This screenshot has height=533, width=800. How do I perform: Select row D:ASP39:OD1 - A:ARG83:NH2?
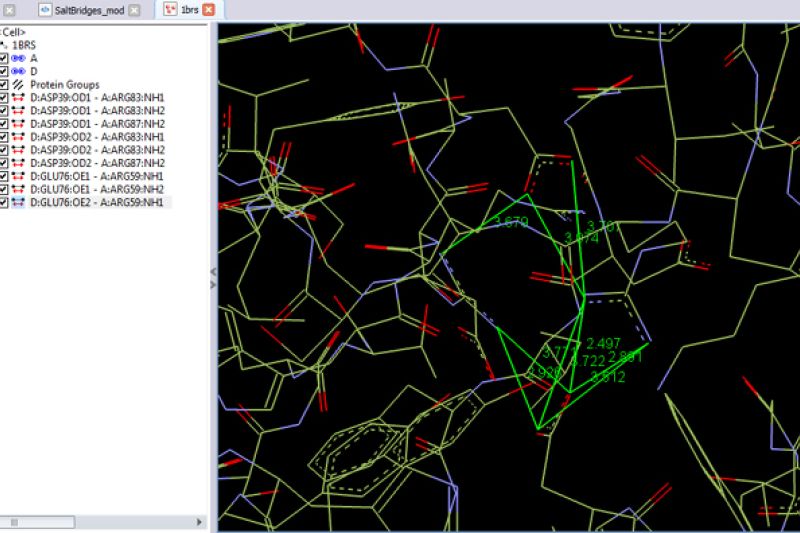97,111
